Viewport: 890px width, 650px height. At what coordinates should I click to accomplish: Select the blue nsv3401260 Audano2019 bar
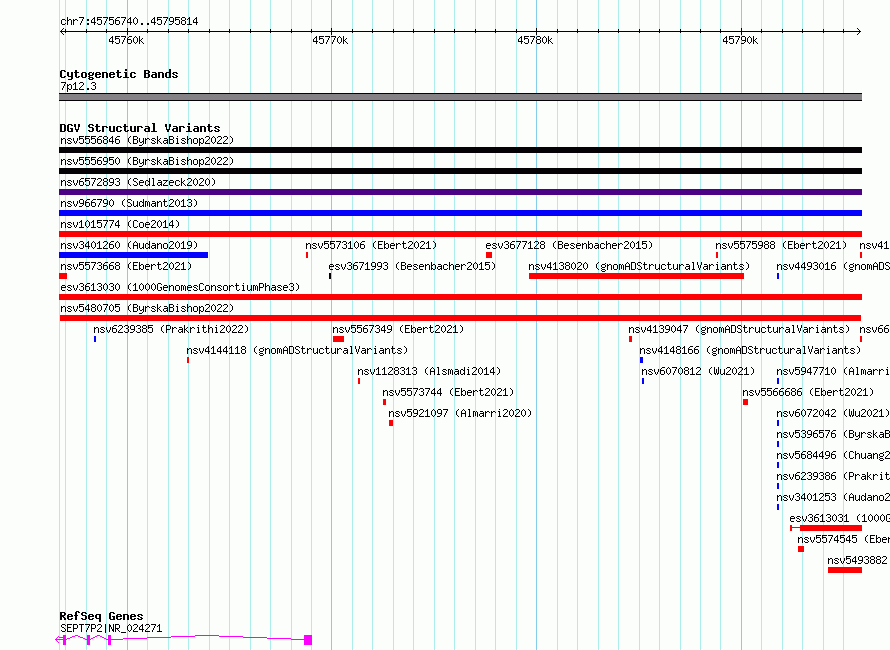coord(133,255)
